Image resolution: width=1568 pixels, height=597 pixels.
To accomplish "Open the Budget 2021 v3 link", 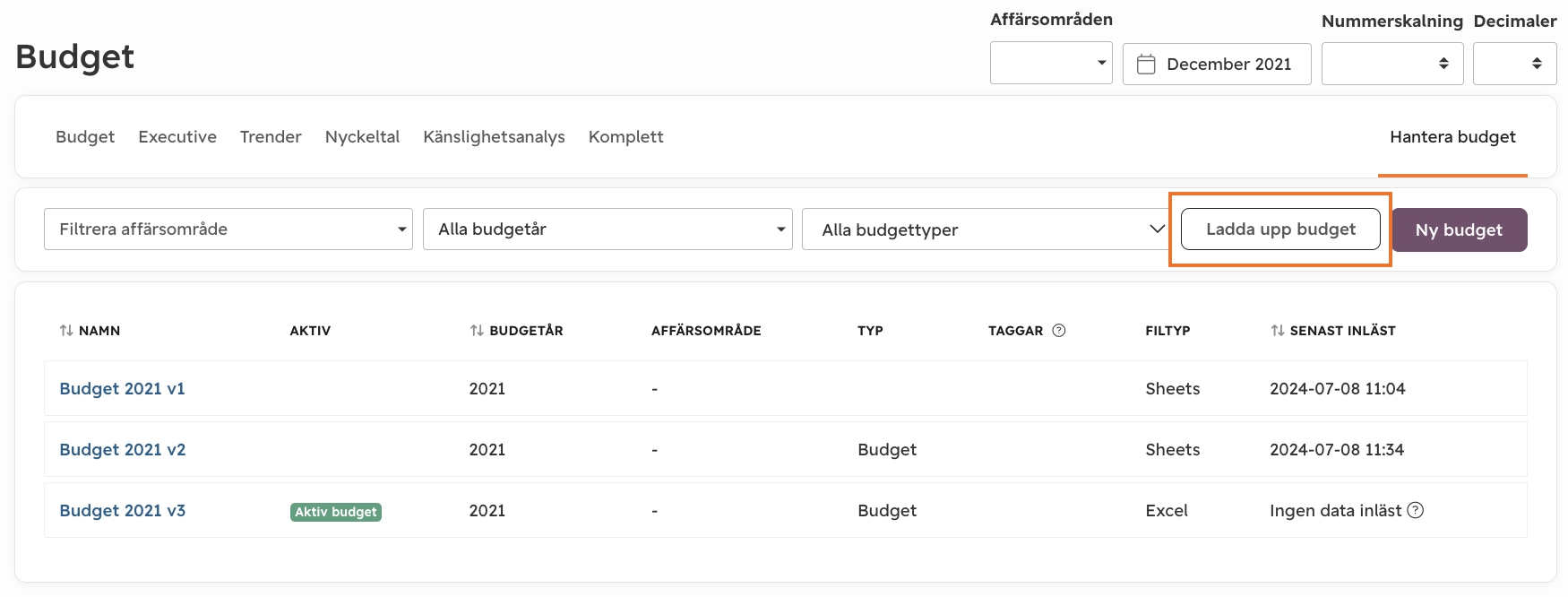I will (x=123, y=510).
